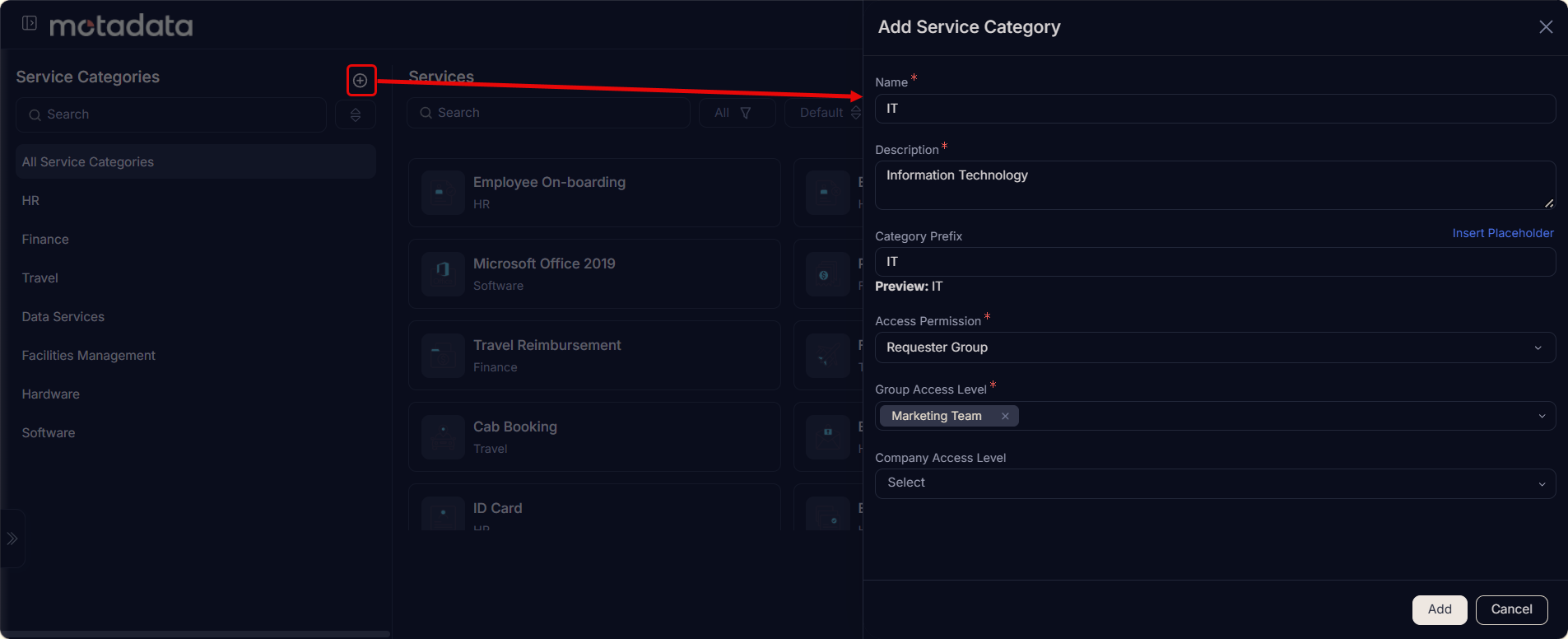This screenshot has width=1568, height=639.
Task: Select the Software category
Action: [x=49, y=433]
